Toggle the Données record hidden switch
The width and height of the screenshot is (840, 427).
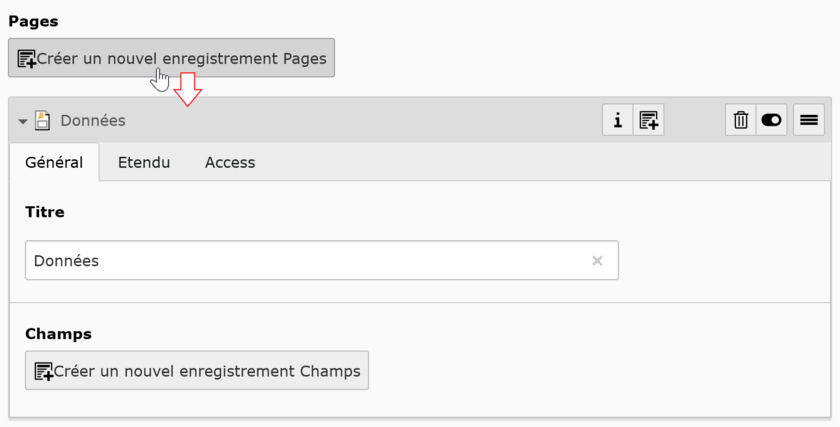[771, 120]
